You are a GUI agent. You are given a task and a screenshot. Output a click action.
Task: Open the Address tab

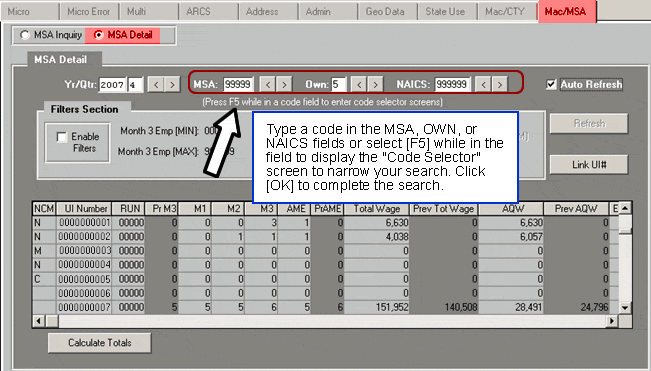click(269, 12)
